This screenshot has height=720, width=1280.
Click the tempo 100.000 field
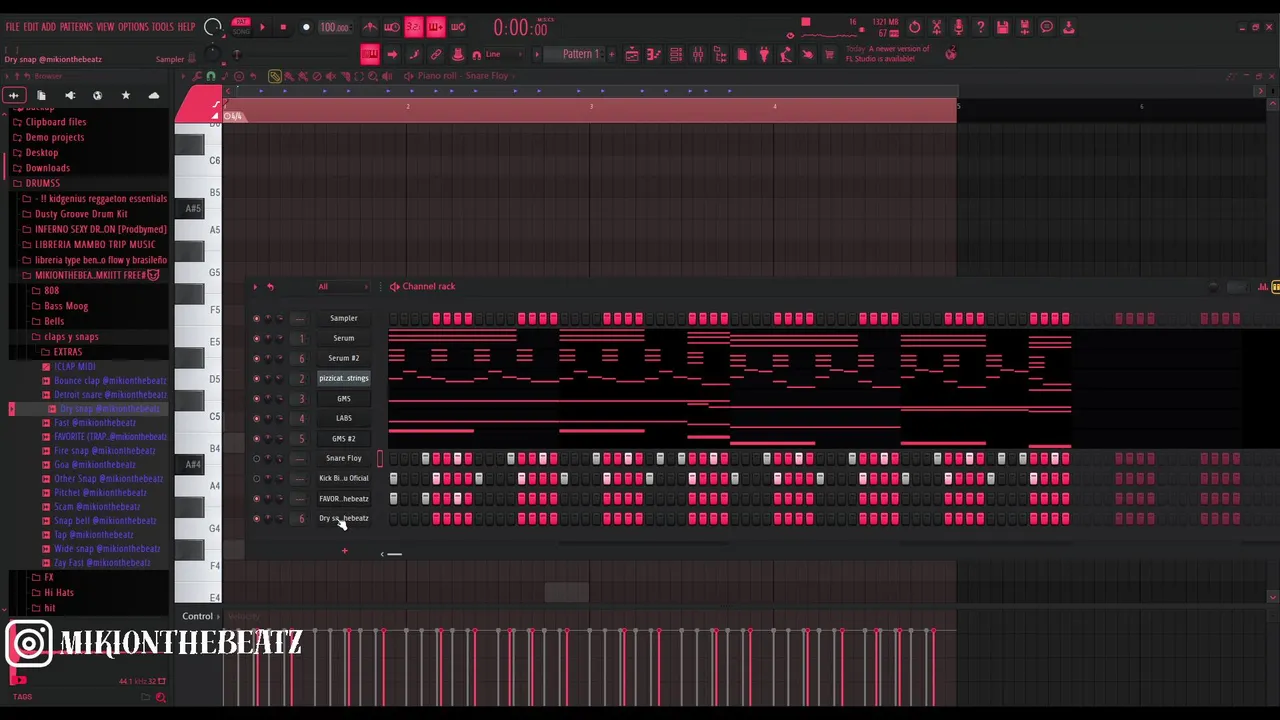(334, 27)
